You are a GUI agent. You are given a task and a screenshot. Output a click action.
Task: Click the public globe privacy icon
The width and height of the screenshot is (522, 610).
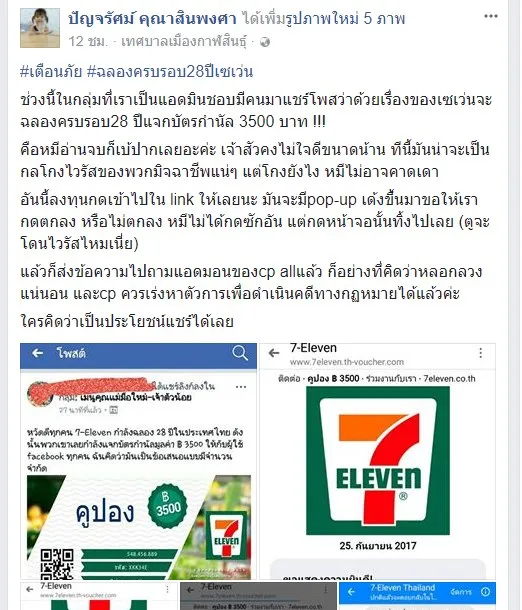[x=265, y=42]
